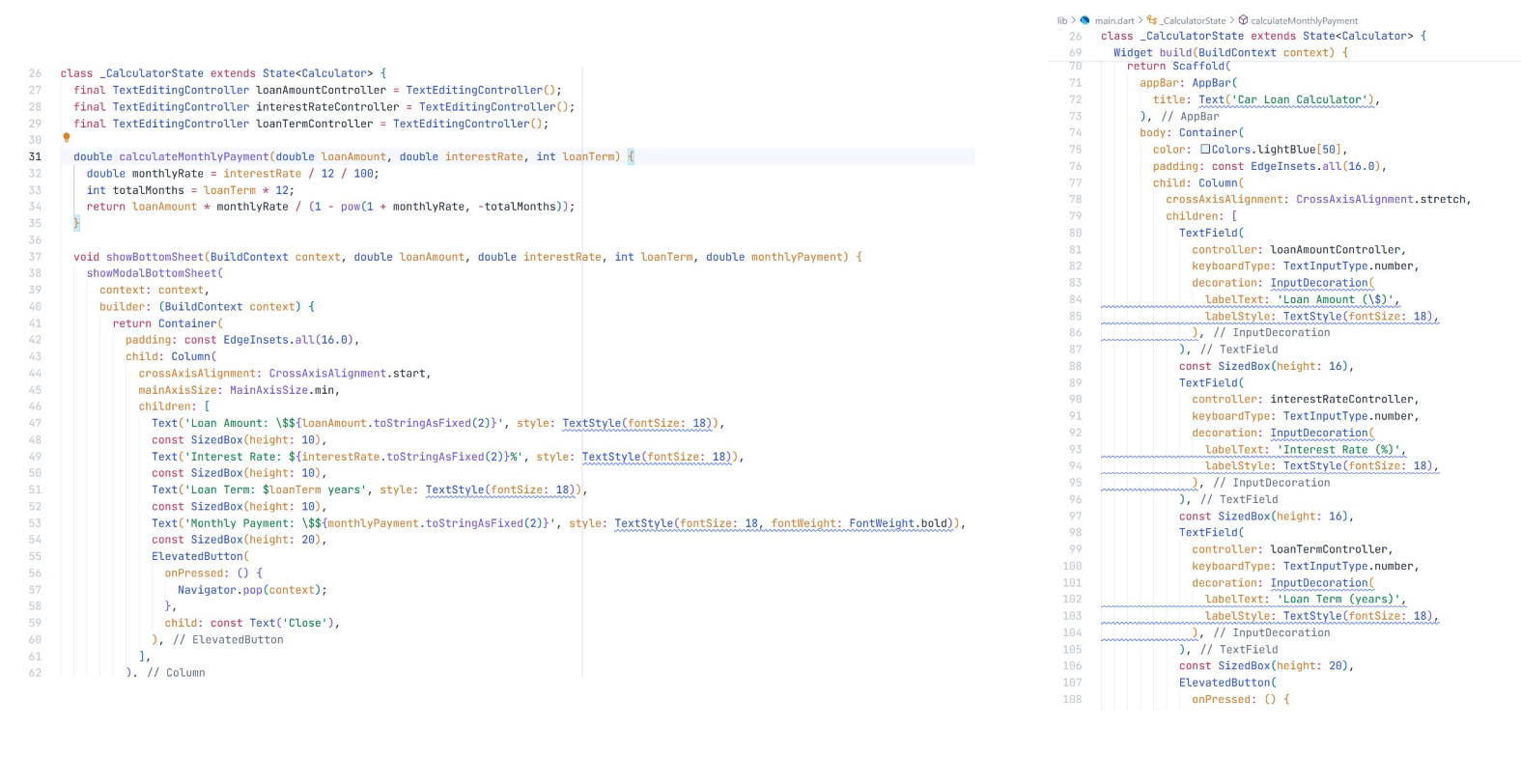Click the closing brace highlighted on line 35

76,223
